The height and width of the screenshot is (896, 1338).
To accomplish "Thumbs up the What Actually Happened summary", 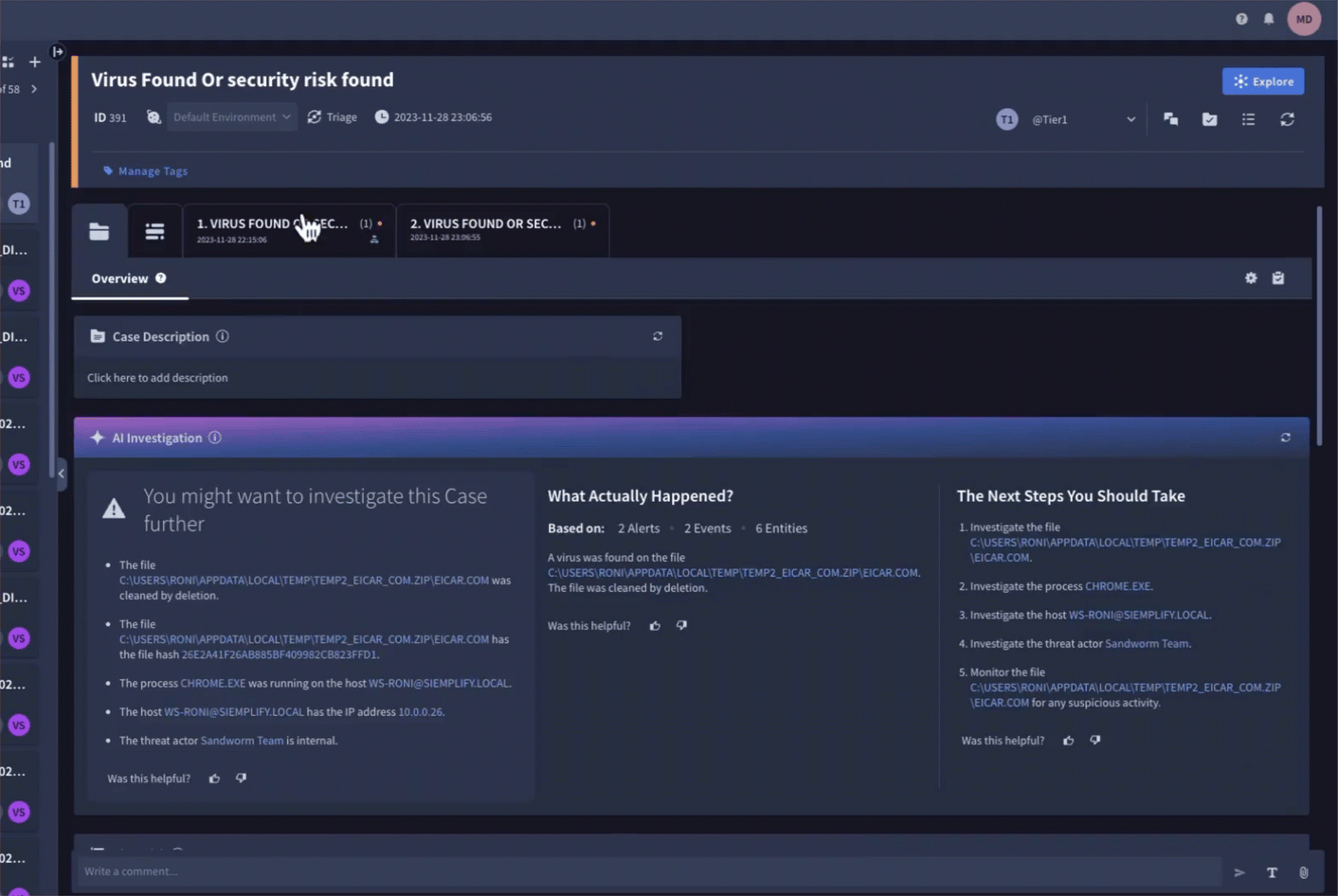I will click(x=655, y=626).
